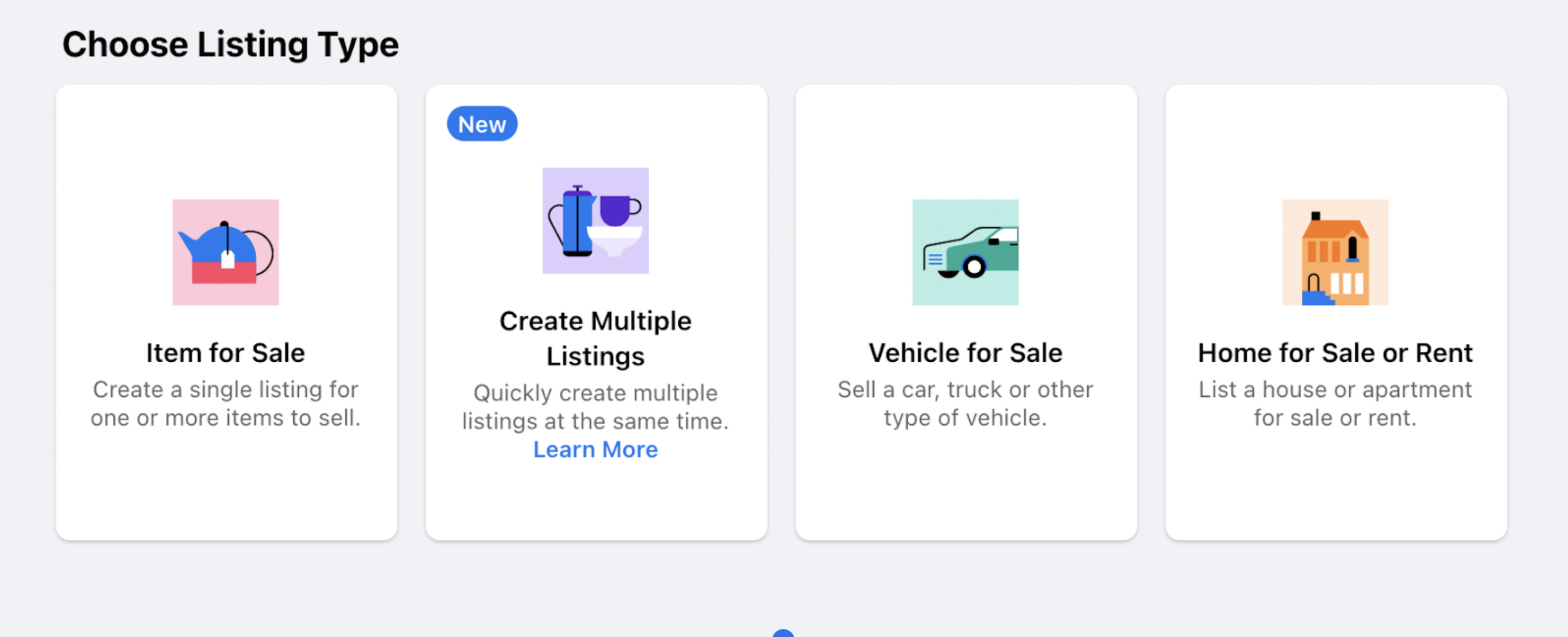Click the French press Multiple Listings icon
The width and height of the screenshot is (1568, 637).
click(x=595, y=220)
